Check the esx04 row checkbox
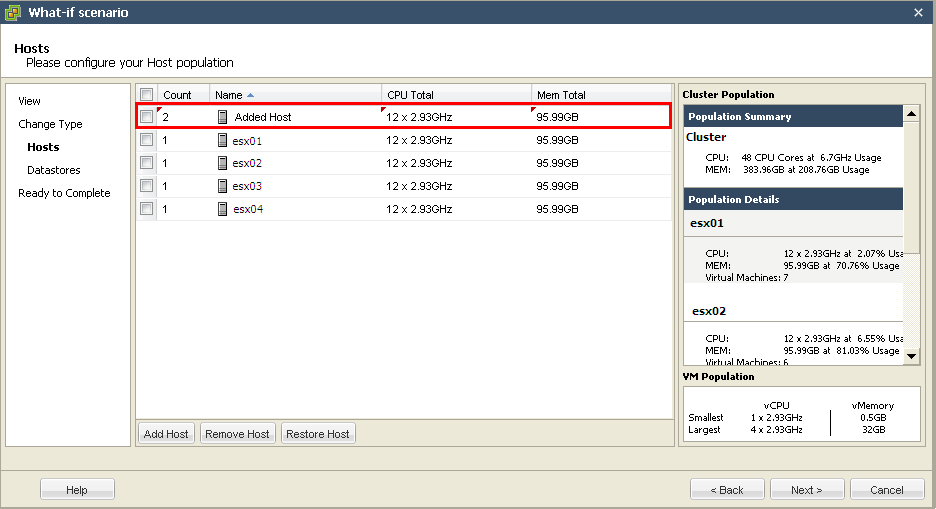 (146, 208)
